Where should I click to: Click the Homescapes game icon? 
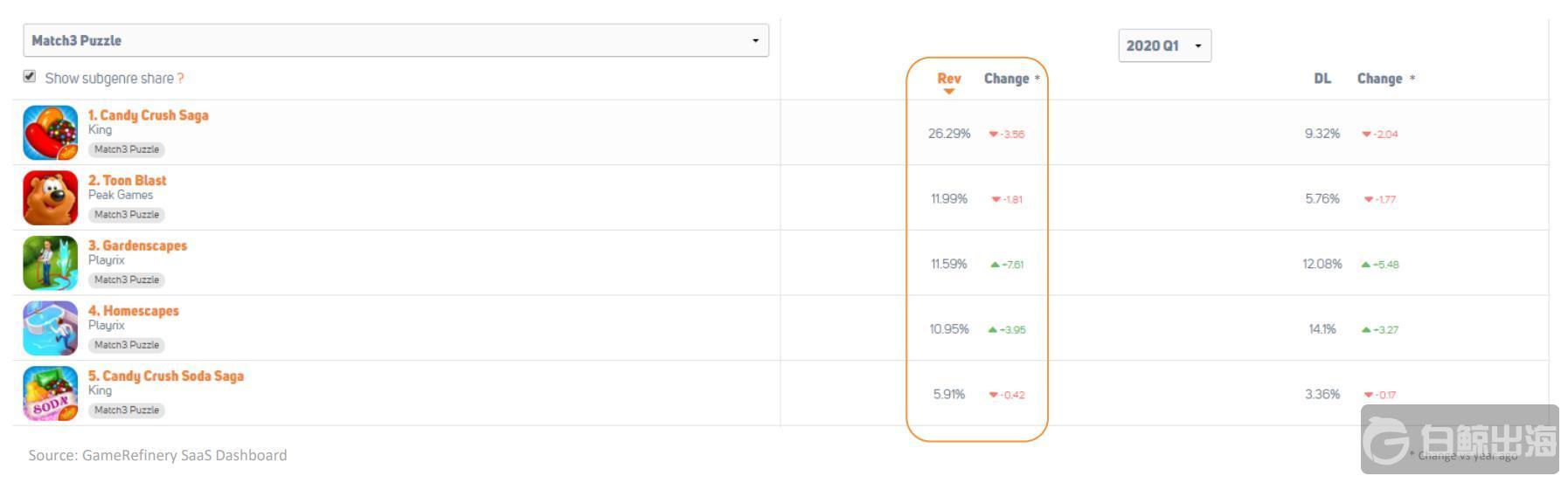click(50, 328)
